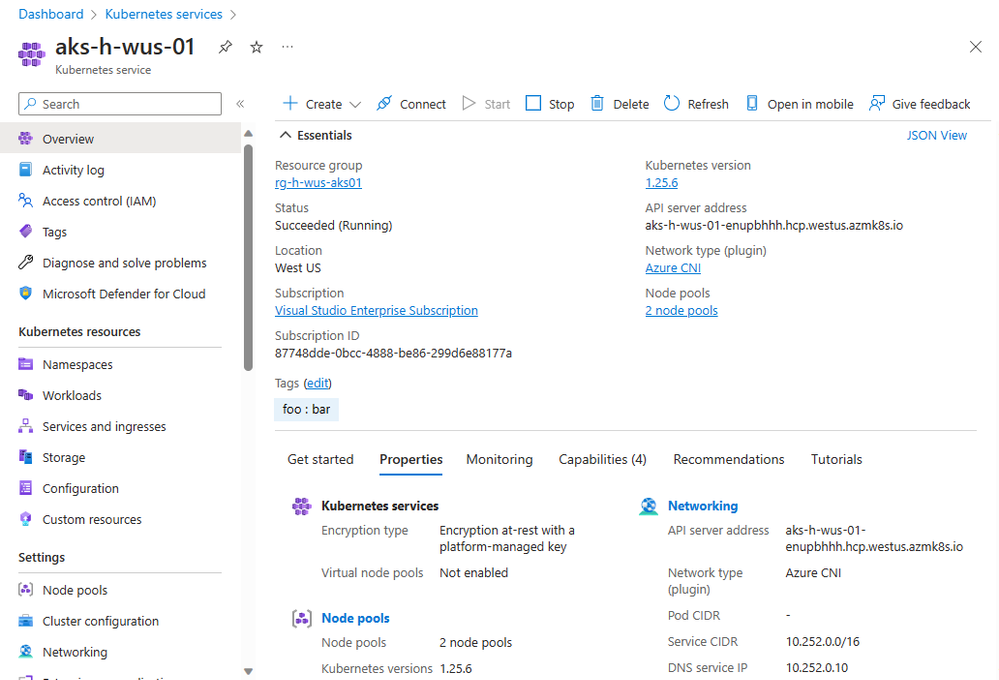The image size is (999, 680).
Task: Click the Storage icon
Action: click(25, 457)
